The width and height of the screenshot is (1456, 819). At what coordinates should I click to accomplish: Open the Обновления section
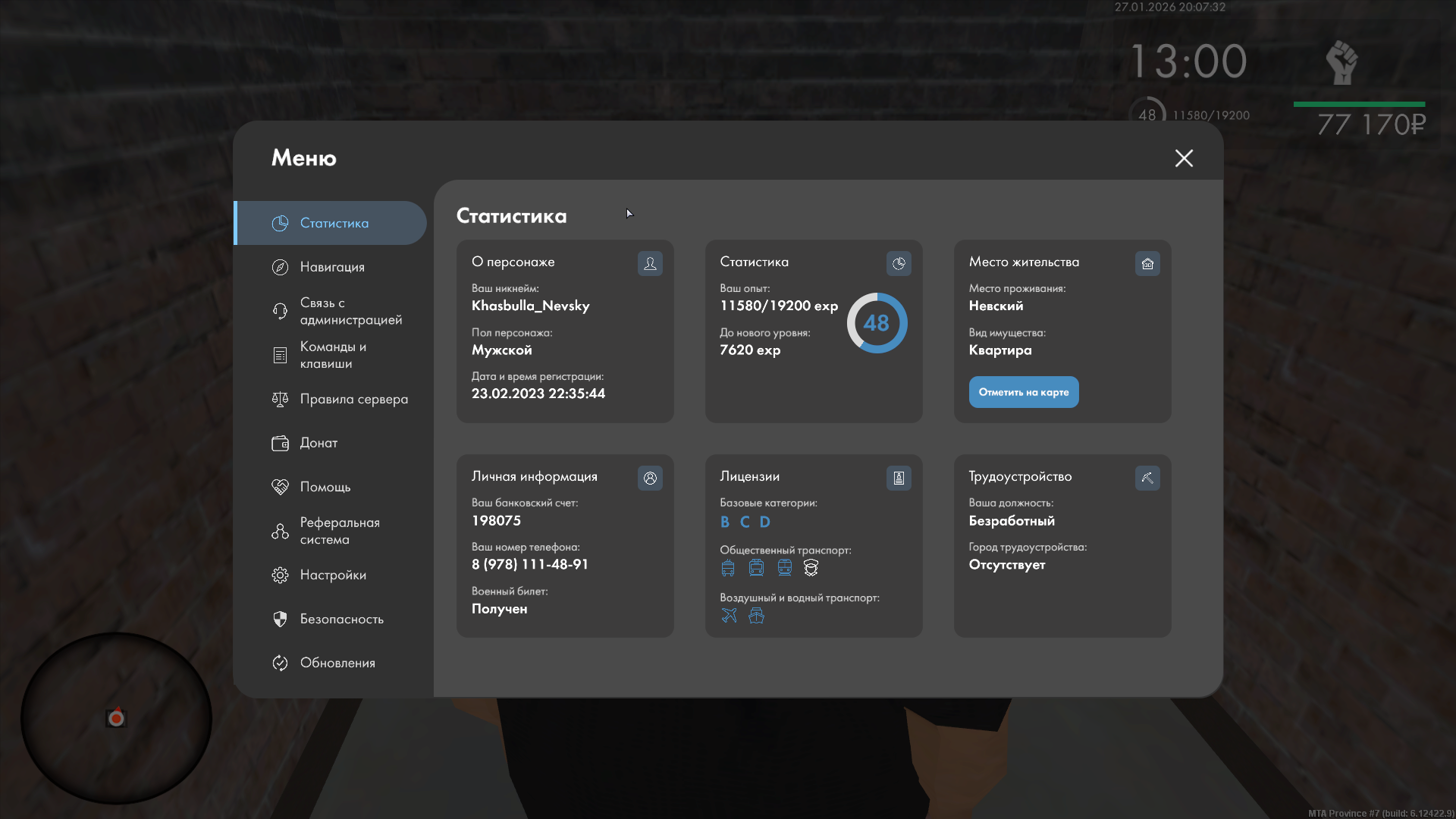tap(337, 663)
